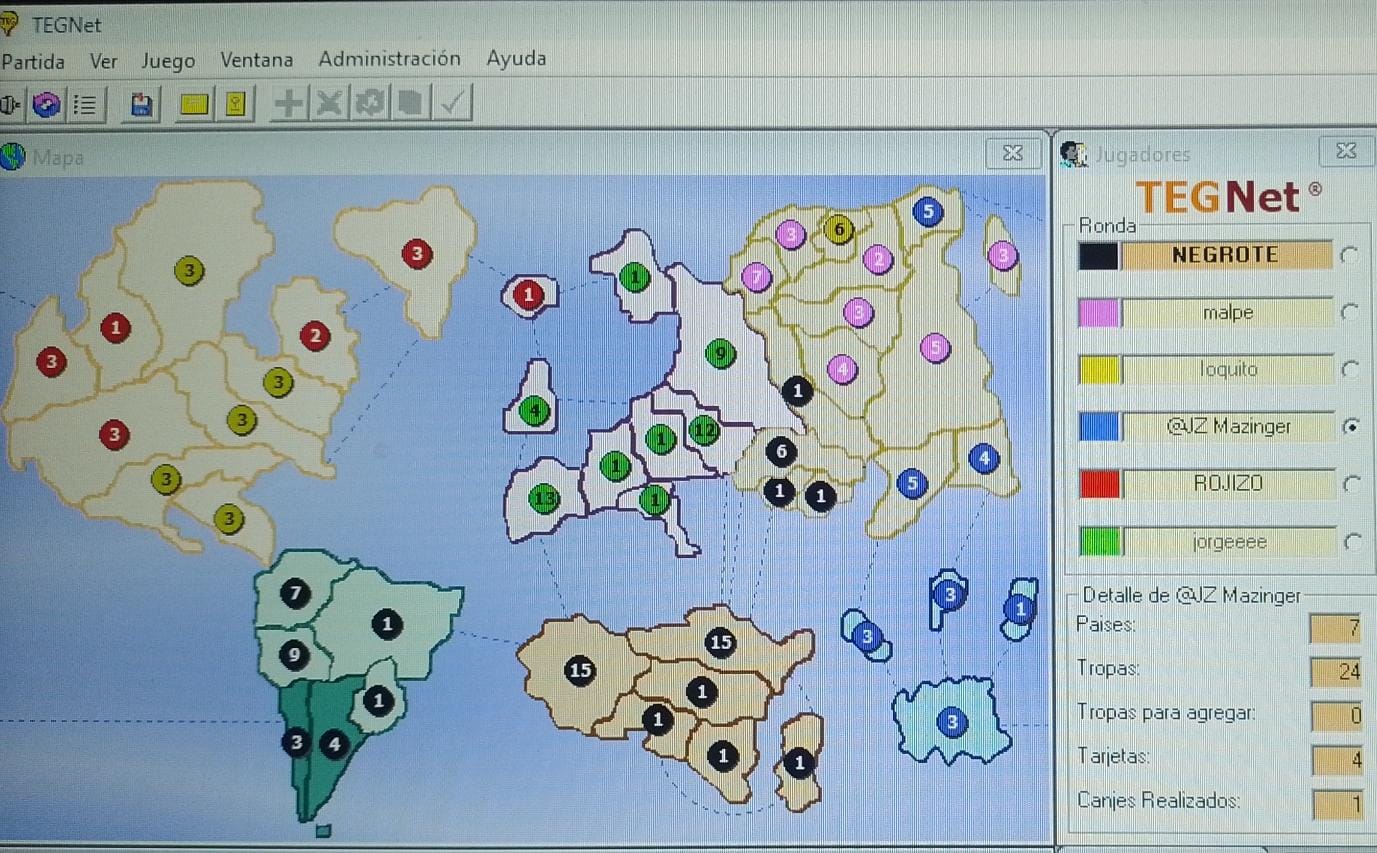
Task: Click the Tropas value field showing 24
Action: [1337, 672]
